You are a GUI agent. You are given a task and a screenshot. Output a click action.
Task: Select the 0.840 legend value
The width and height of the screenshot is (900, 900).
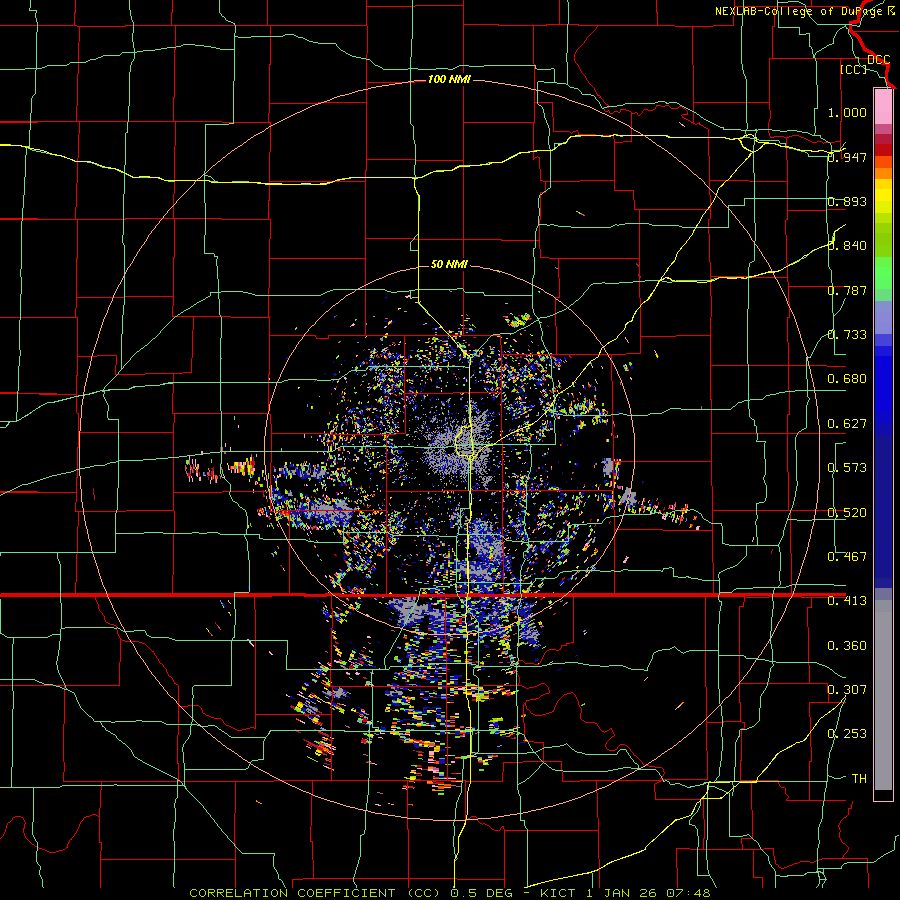click(x=847, y=246)
